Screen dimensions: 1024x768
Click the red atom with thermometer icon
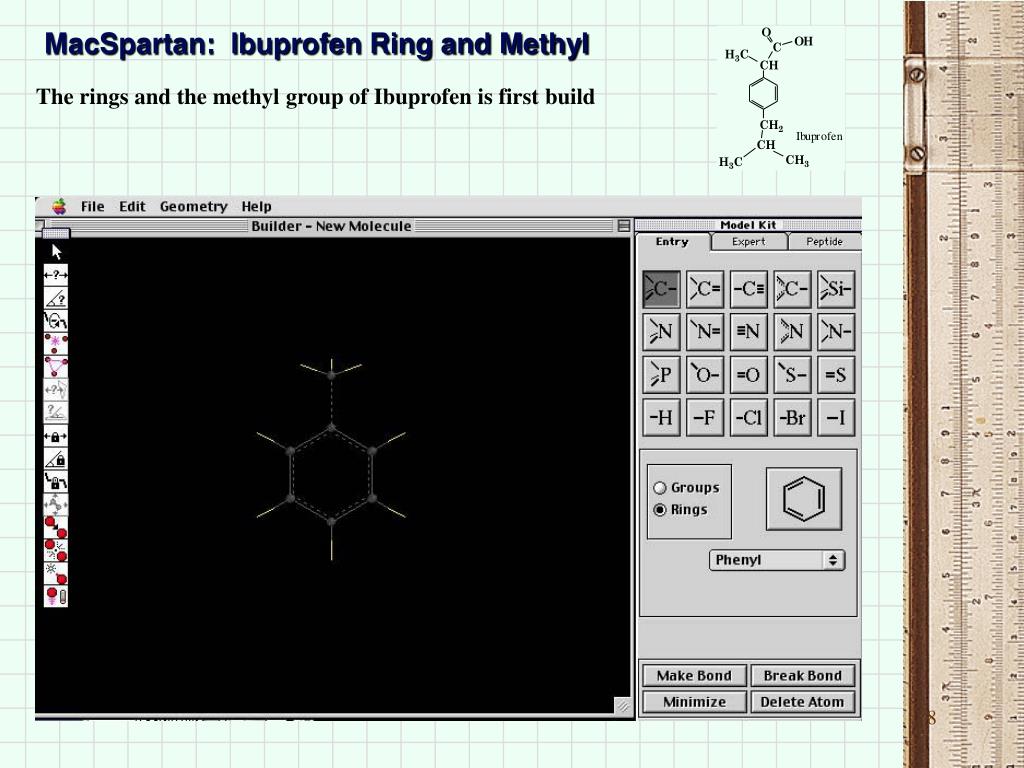coord(56,596)
